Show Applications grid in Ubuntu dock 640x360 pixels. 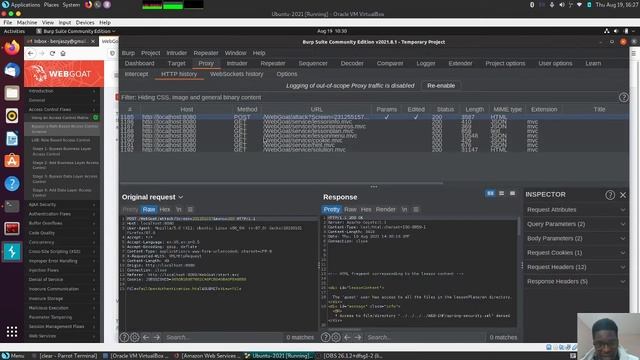12,331
